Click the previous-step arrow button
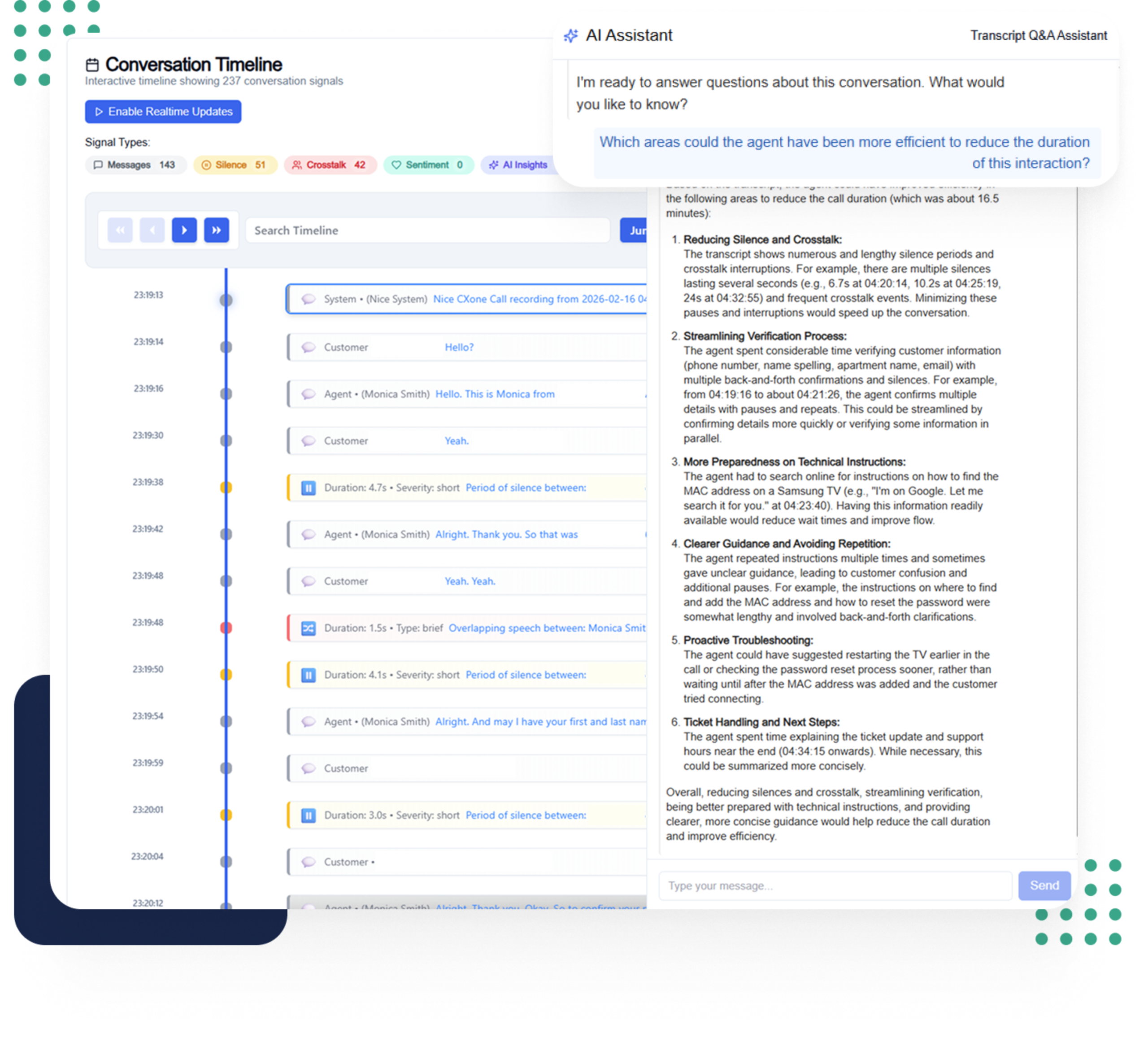This screenshot has height=1042, width=1148. point(152,230)
